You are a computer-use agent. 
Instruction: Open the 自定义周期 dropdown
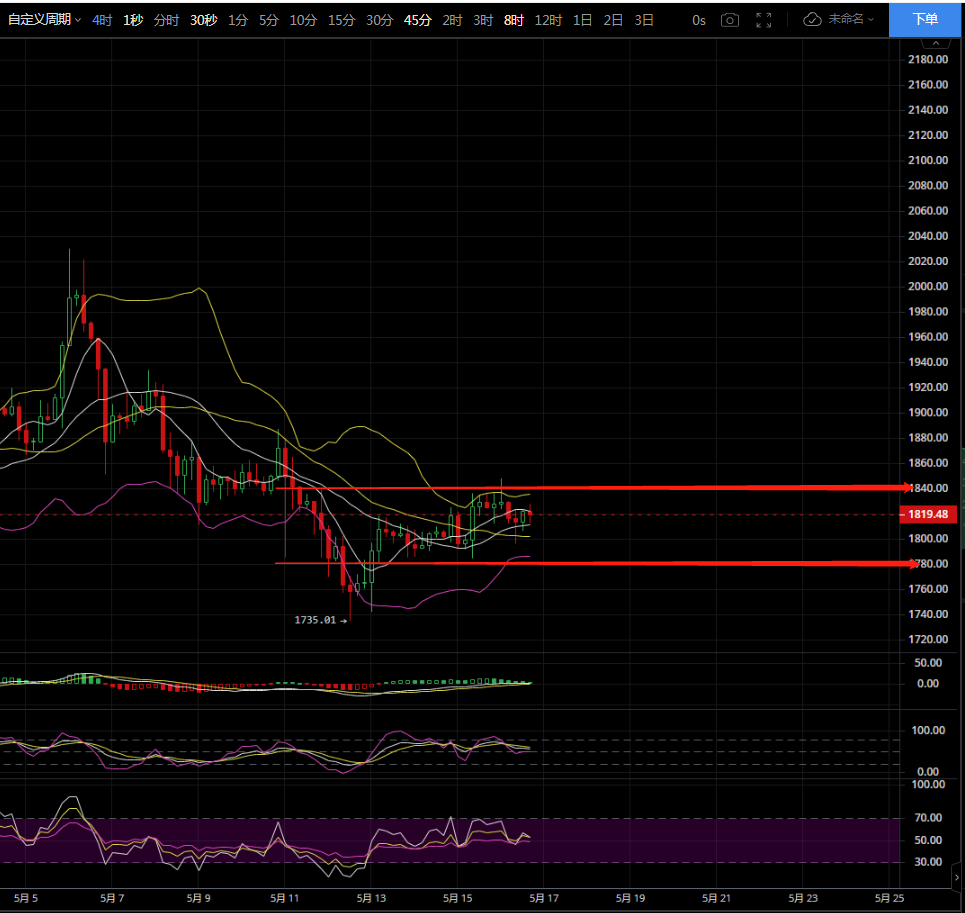tap(45, 20)
